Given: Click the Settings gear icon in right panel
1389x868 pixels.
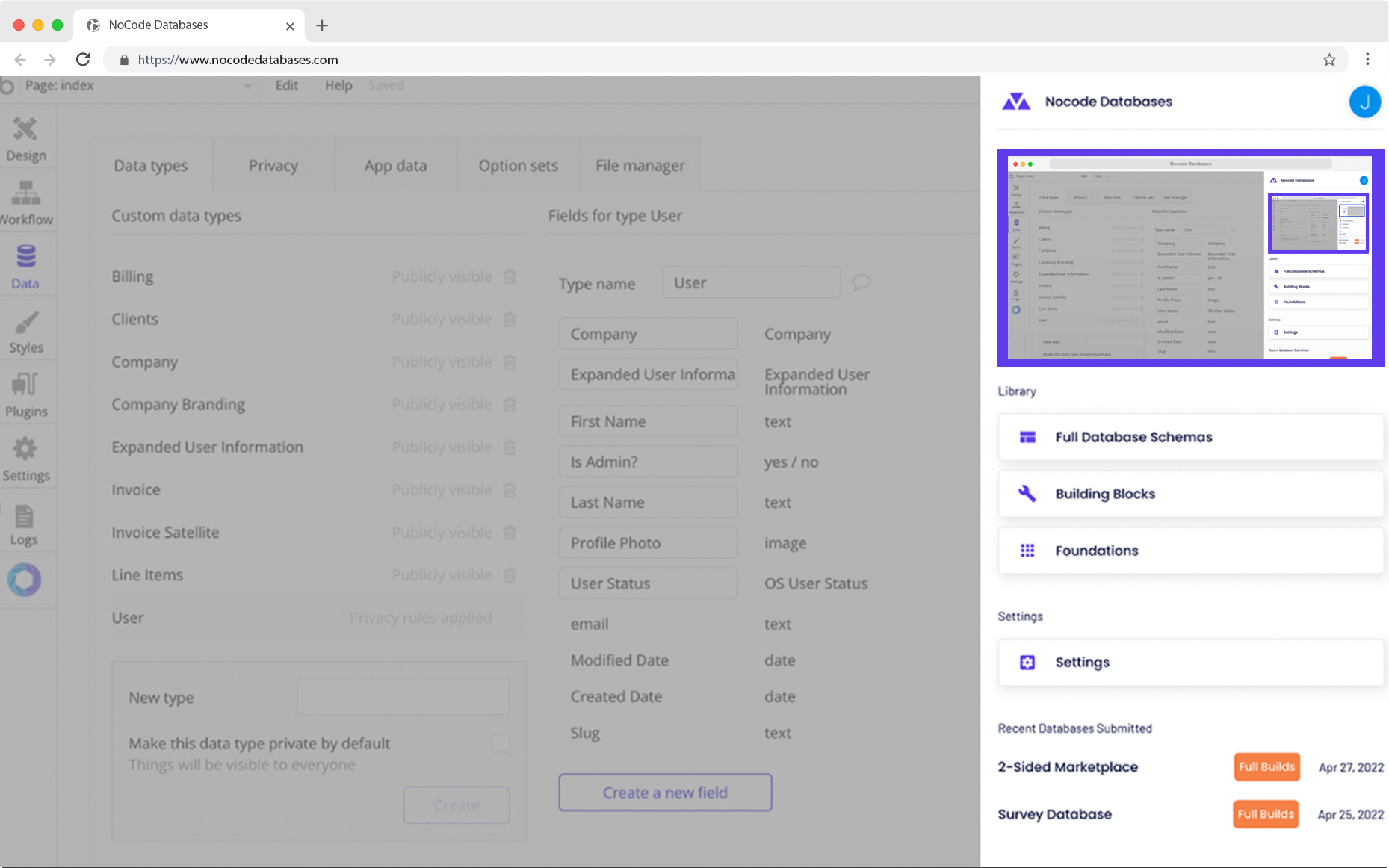Looking at the screenshot, I should 1027,663.
